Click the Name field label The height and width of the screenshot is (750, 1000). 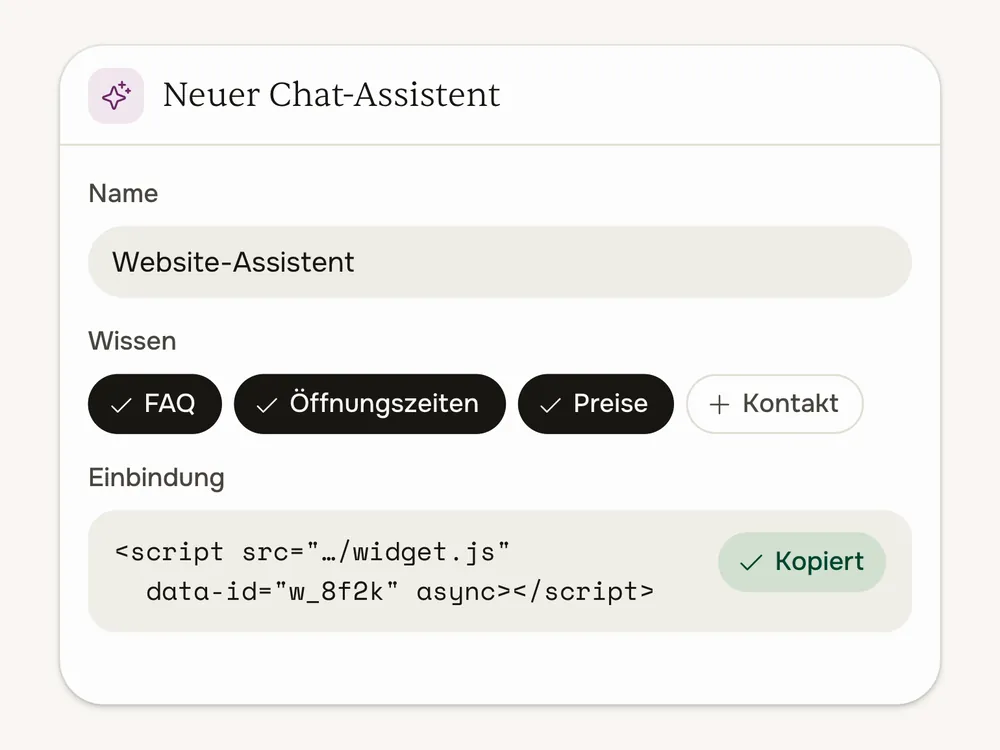[123, 193]
